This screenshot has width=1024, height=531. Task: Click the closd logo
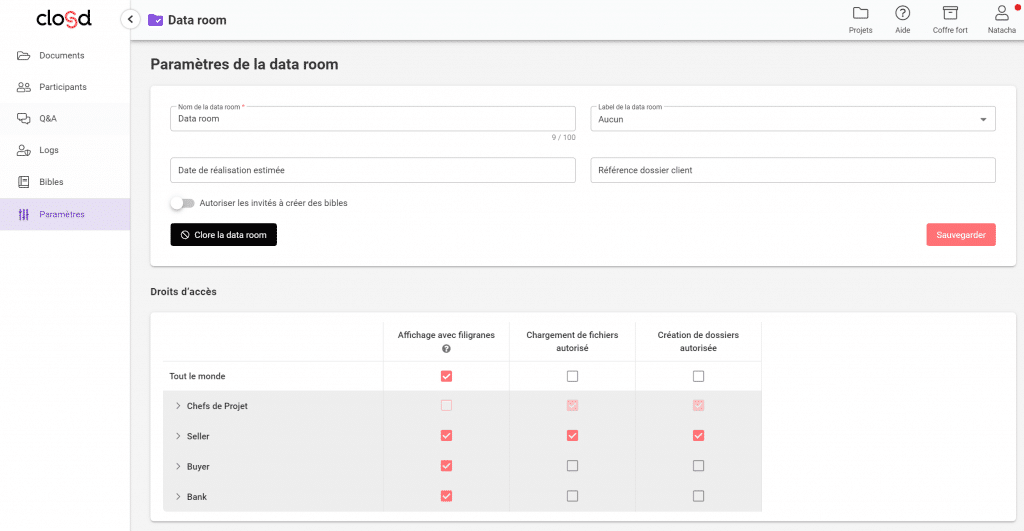(x=64, y=18)
